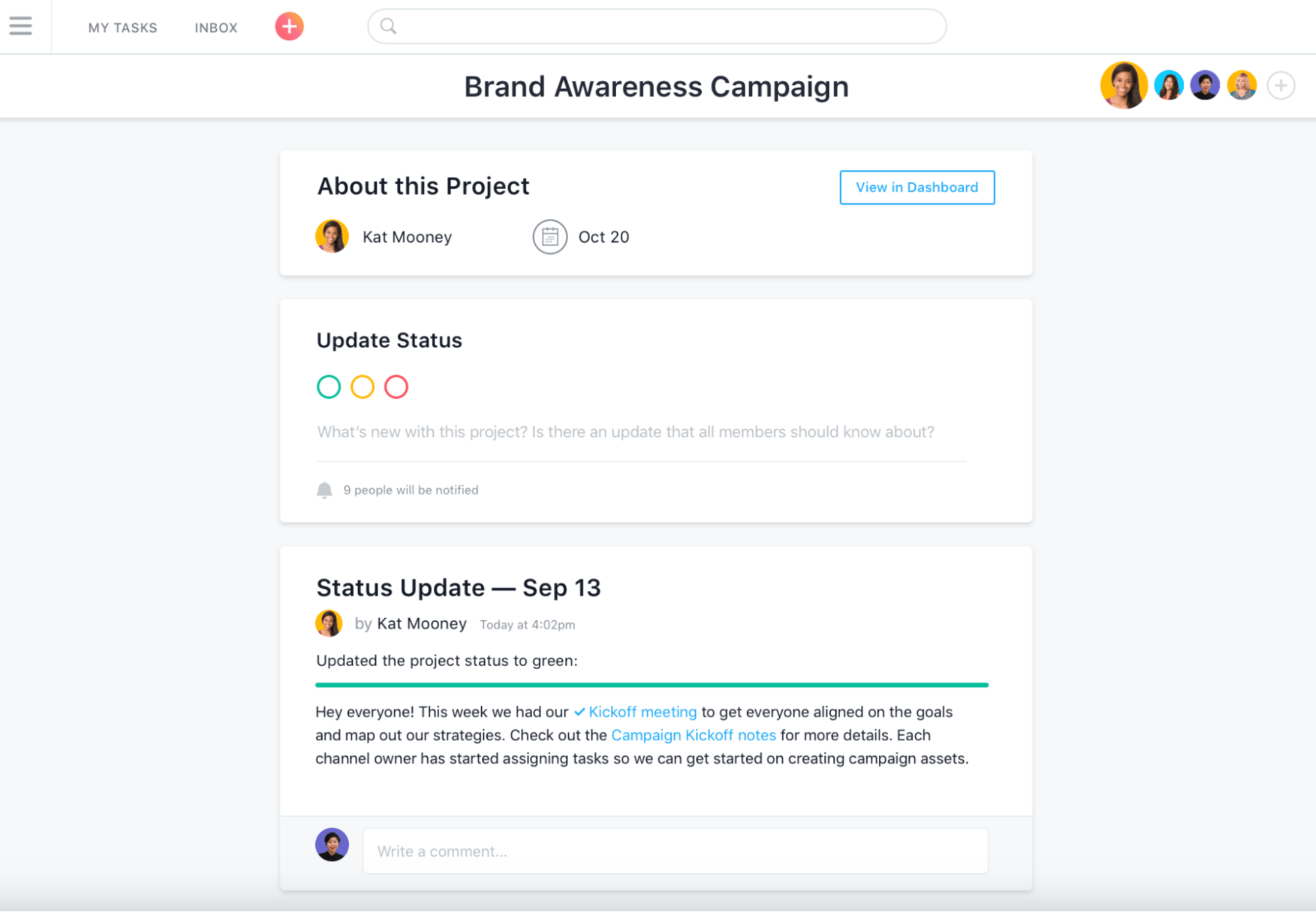The image size is (1316, 912).
Task: Create a new item with the plus button
Action: tap(288, 26)
